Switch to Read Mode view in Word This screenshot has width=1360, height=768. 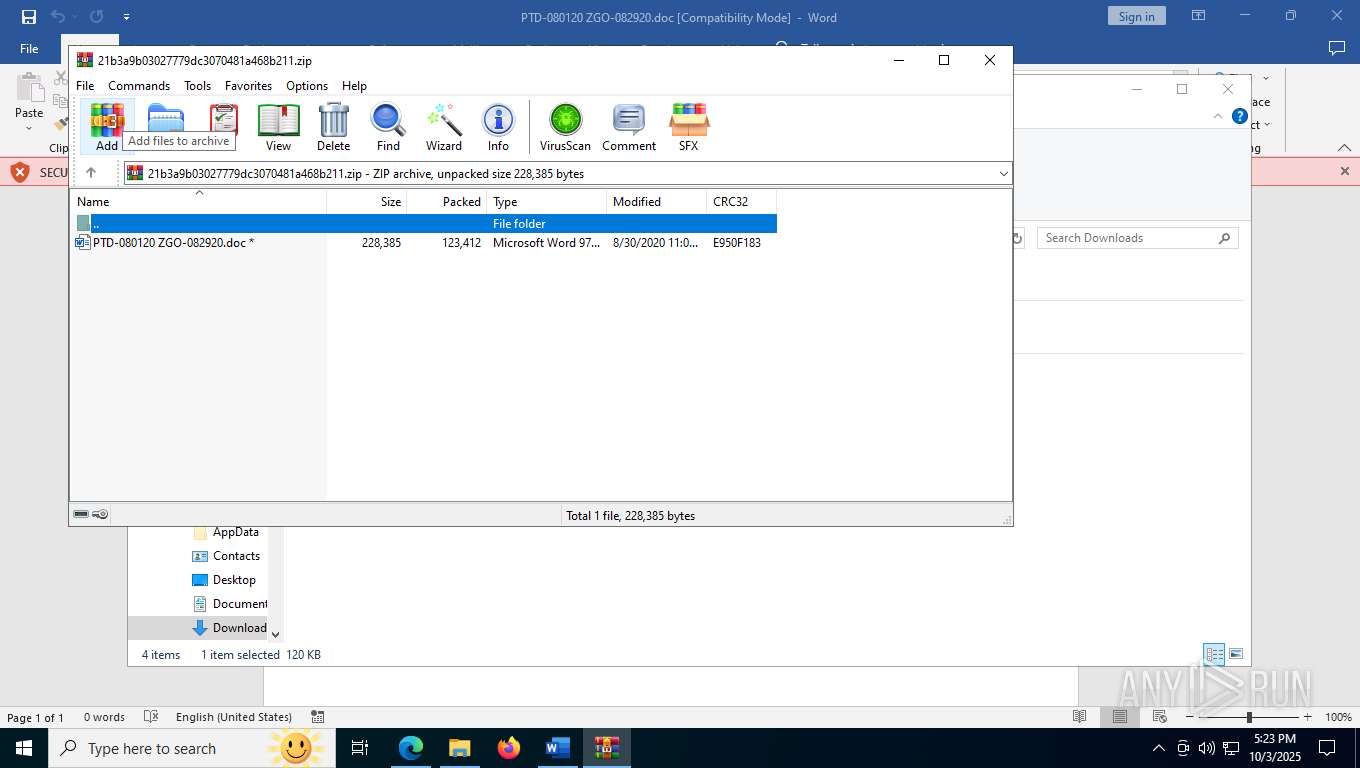[x=1080, y=717]
